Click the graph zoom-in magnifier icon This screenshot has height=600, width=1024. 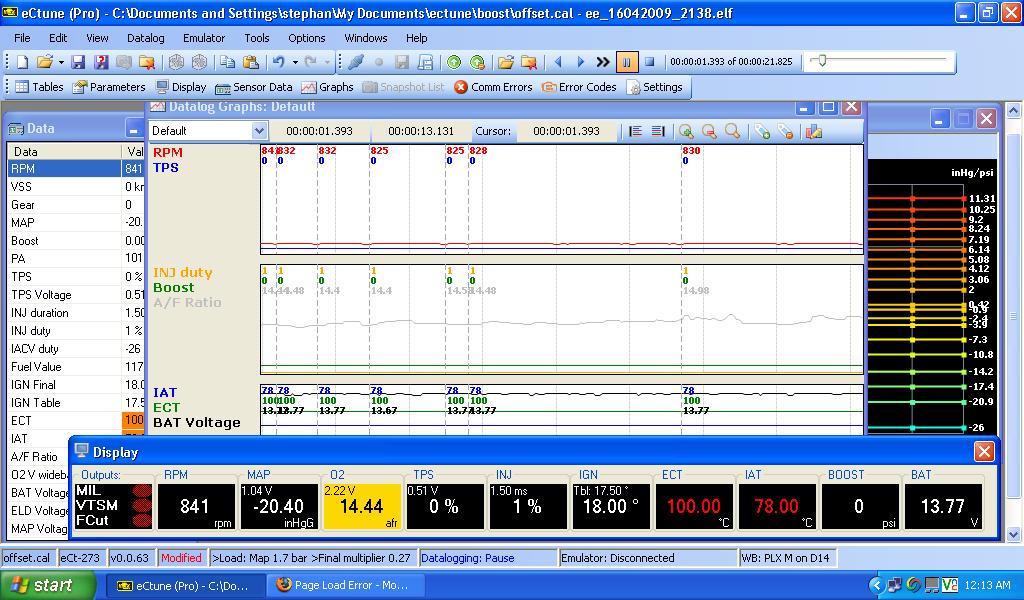[686, 131]
